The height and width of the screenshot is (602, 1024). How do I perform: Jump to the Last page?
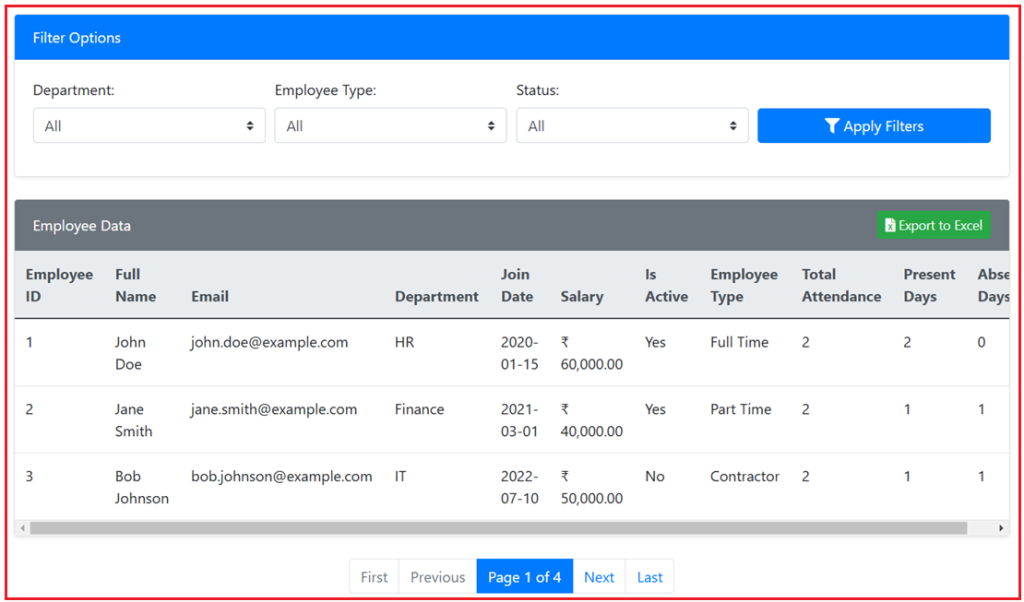coord(650,577)
